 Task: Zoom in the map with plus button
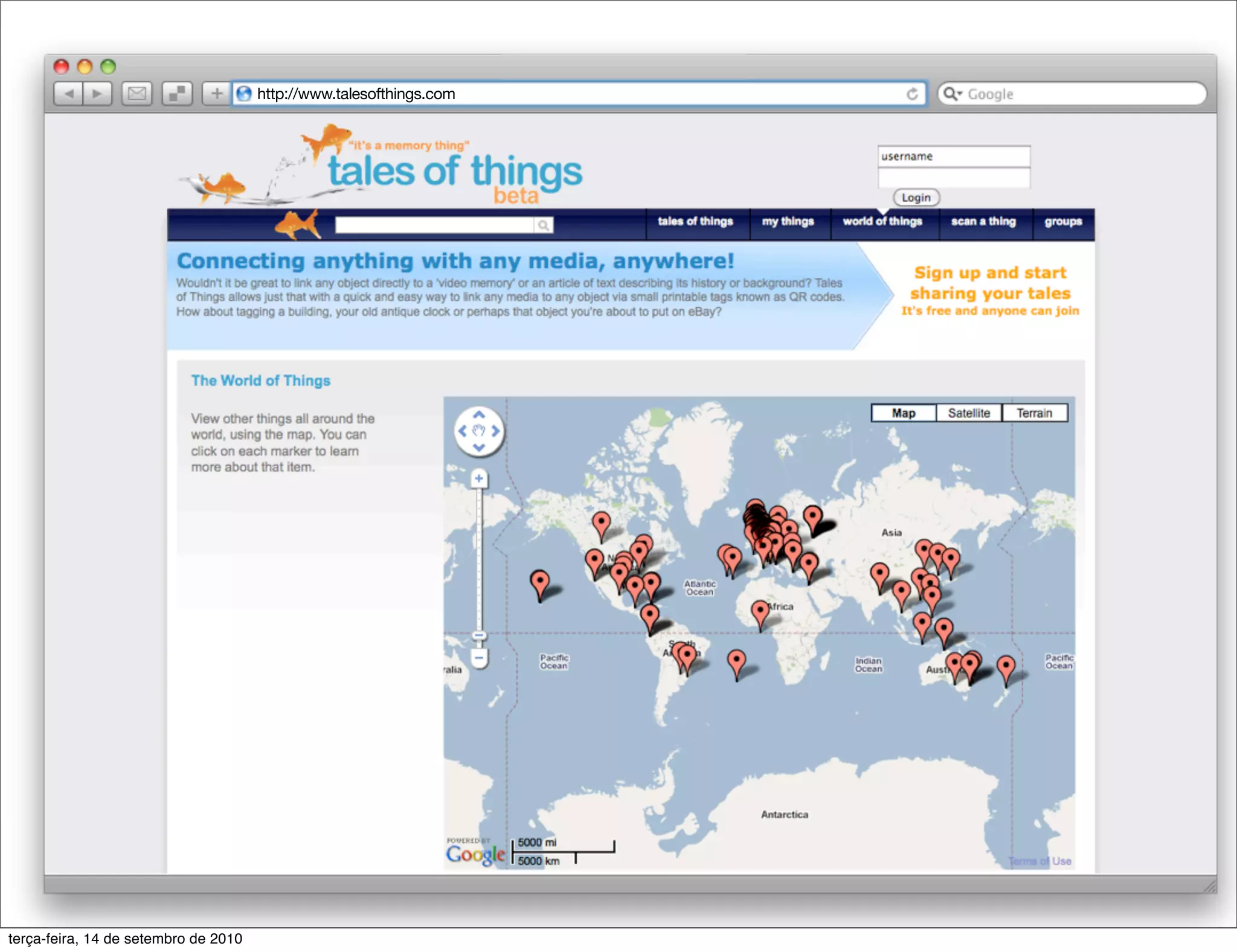[479, 479]
